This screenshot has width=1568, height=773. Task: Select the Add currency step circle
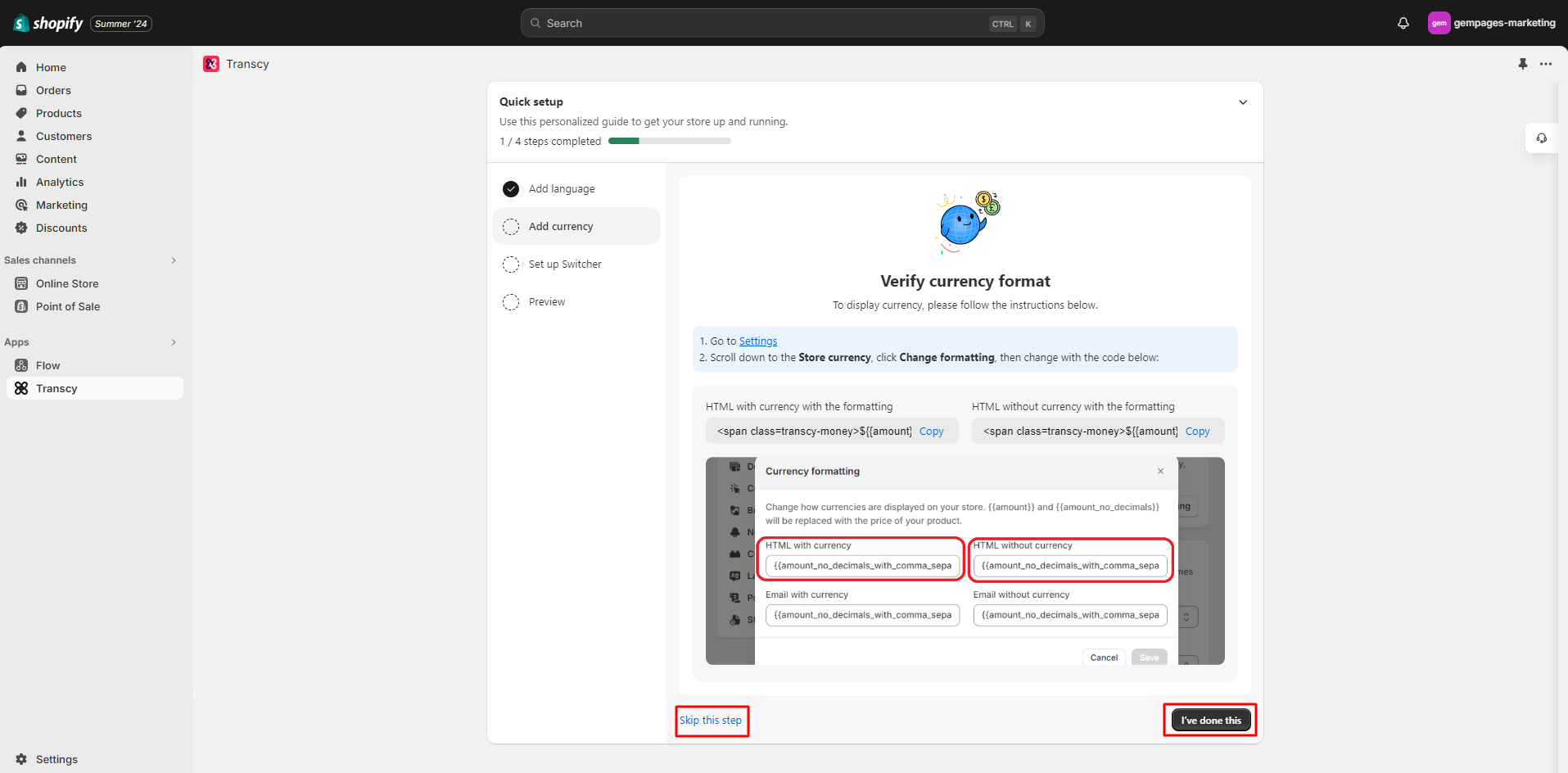511,227
